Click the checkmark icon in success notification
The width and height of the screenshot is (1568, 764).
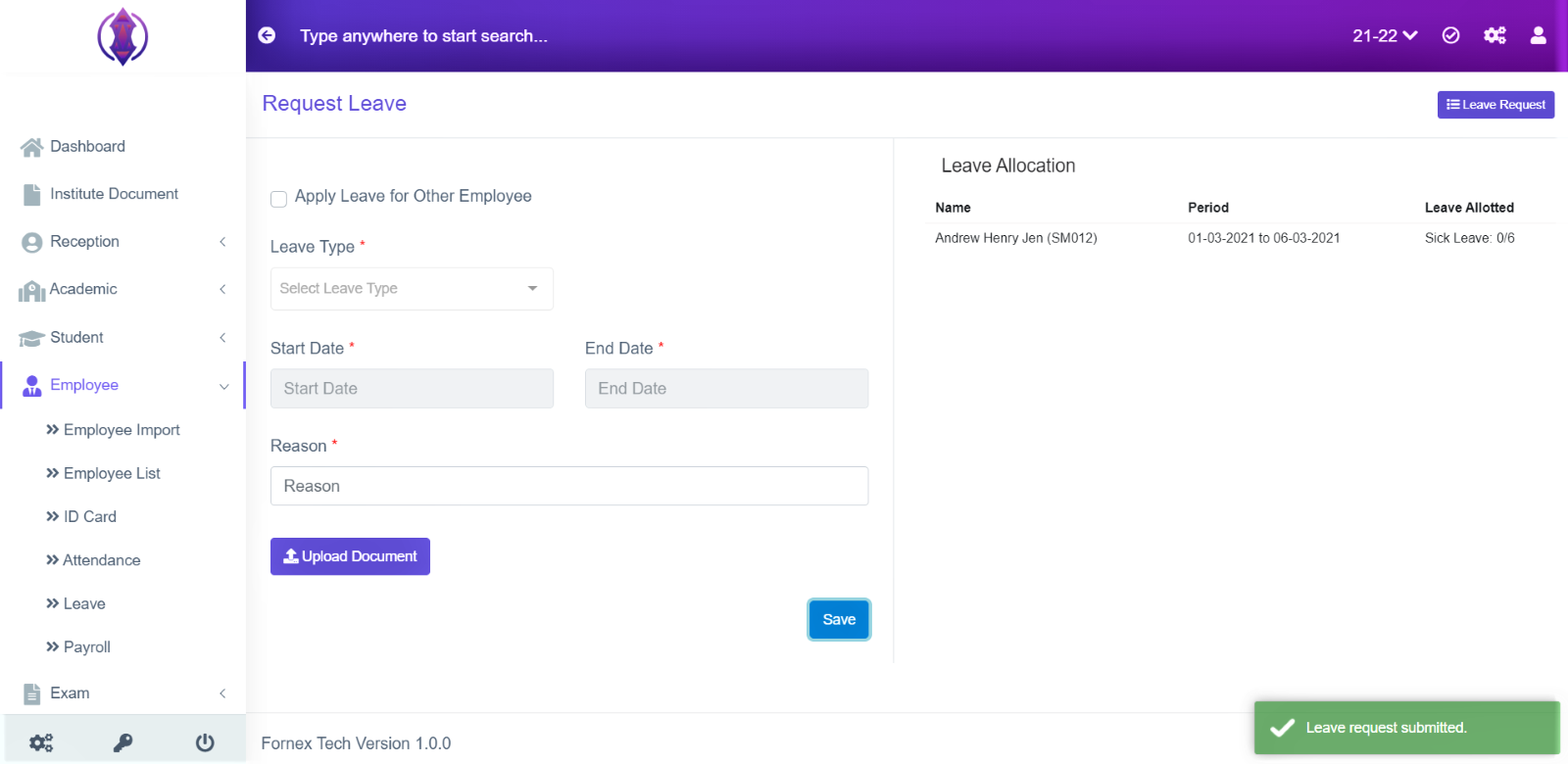pos(1282,728)
